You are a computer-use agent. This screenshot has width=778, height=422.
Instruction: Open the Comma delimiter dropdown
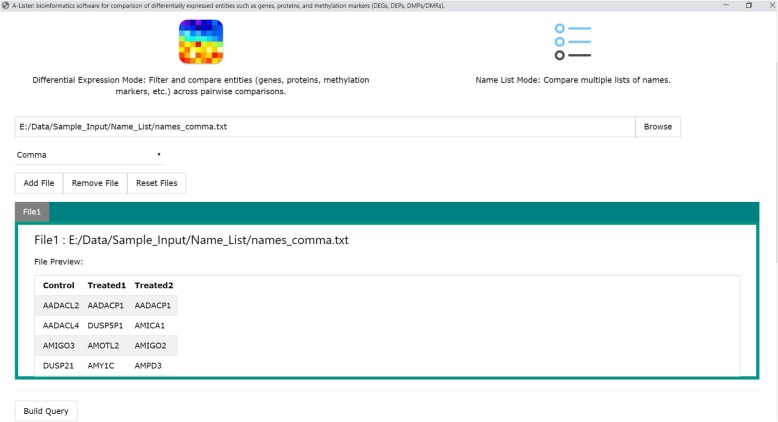tap(90, 155)
